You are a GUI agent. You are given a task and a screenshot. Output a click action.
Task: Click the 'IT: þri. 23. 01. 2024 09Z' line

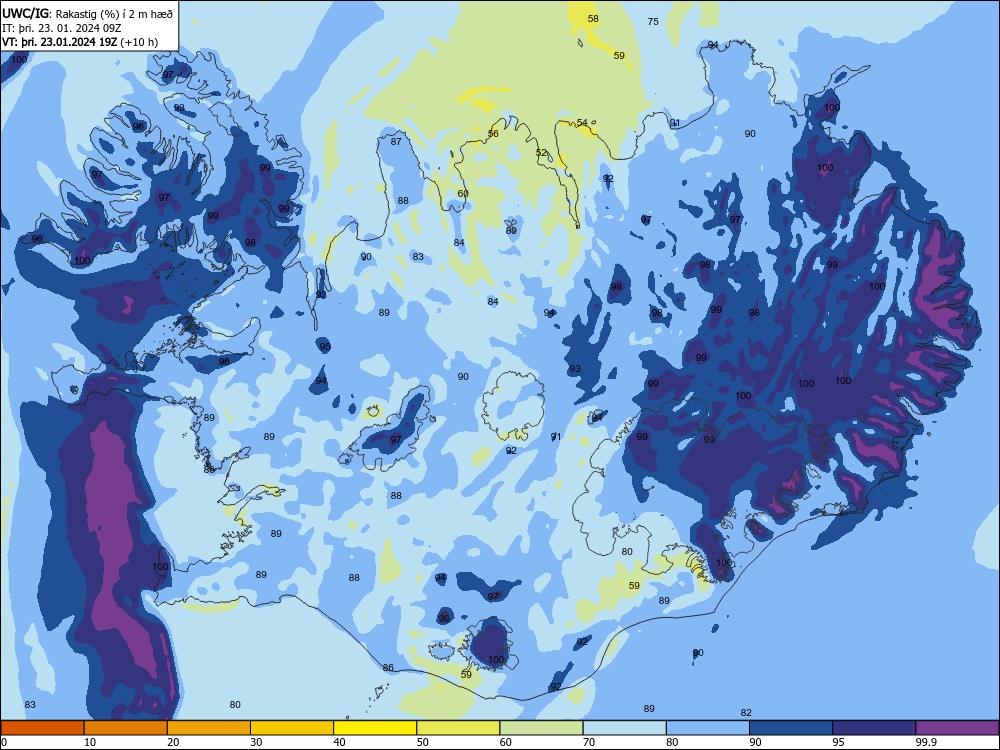62,28
